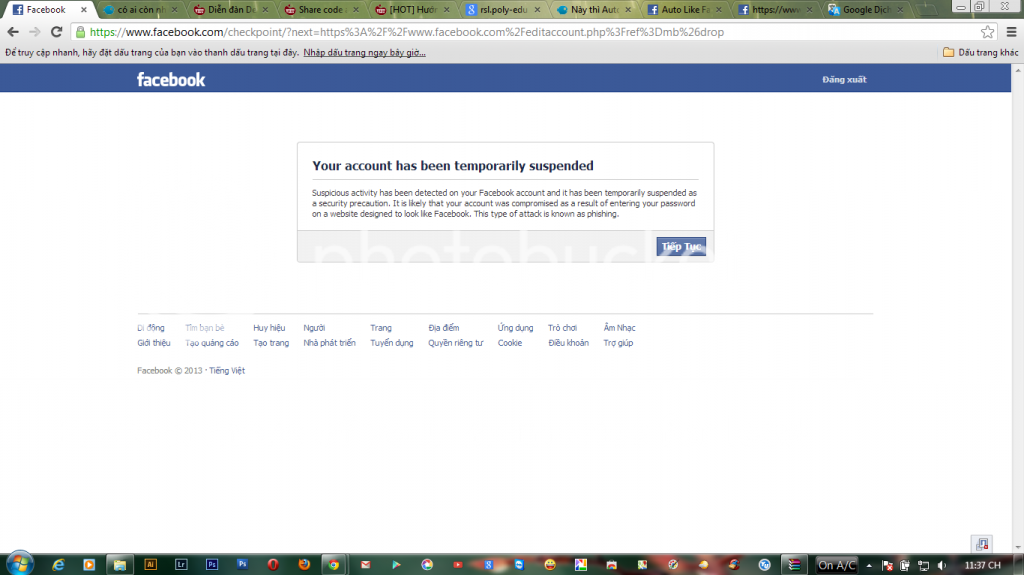Switch to the Google Dịch tab
1024x575 pixels.
[x=865, y=10]
